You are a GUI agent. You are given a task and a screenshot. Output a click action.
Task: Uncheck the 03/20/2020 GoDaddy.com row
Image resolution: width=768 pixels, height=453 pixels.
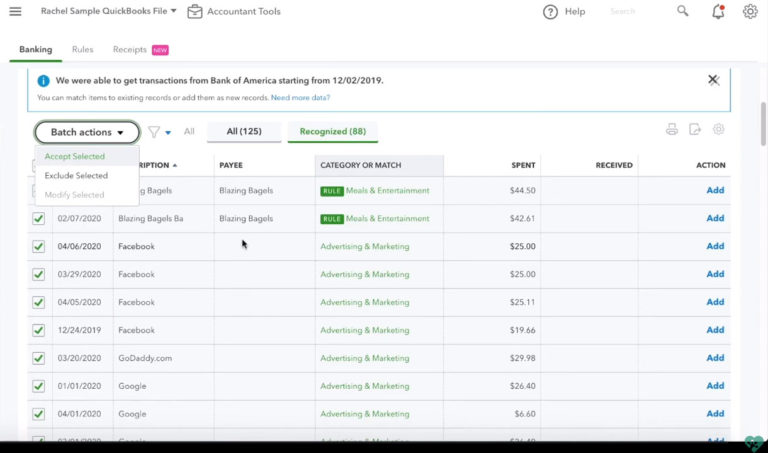[38, 358]
